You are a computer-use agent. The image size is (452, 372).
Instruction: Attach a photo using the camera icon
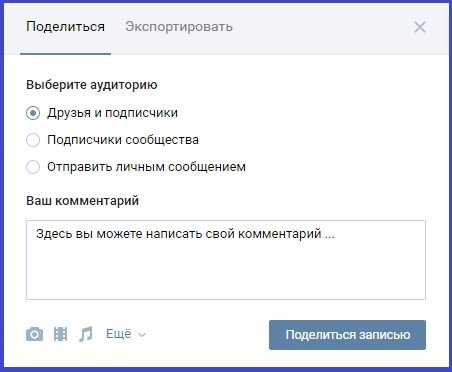34,334
